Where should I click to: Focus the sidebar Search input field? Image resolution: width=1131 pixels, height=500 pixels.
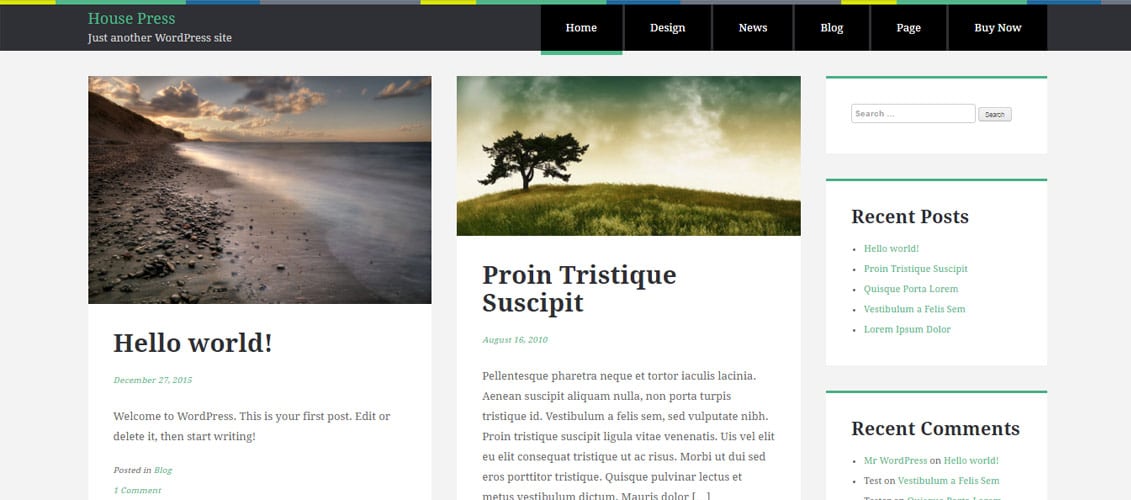[x=913, y=113]
